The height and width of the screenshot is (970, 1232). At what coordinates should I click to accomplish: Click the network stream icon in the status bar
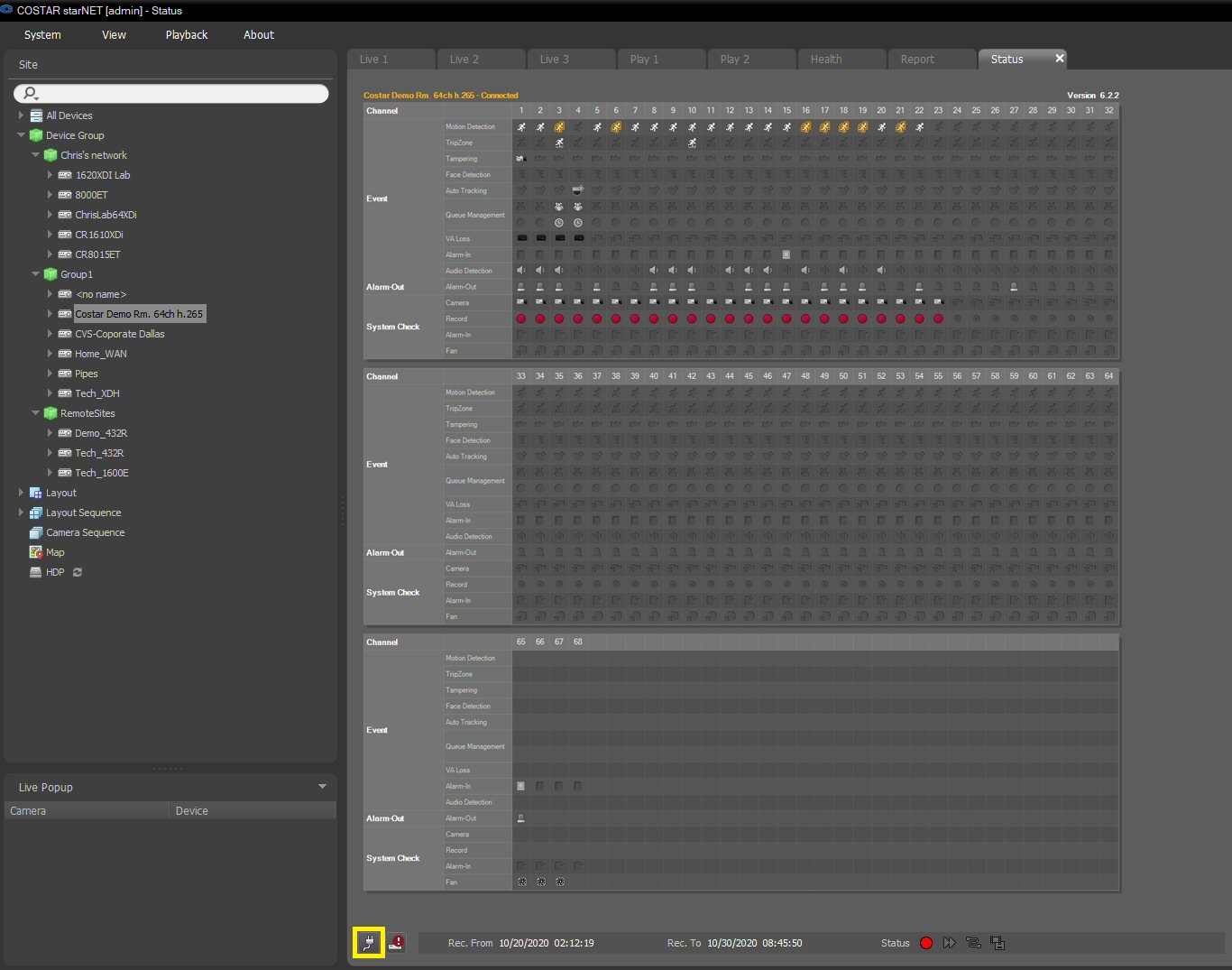pos(973,943)
